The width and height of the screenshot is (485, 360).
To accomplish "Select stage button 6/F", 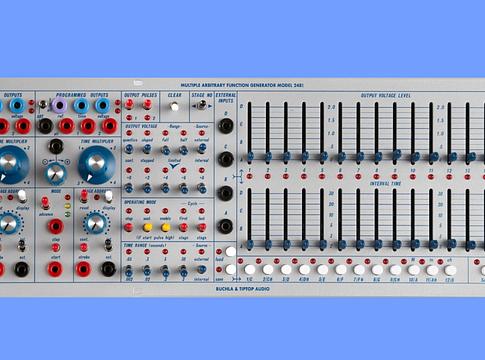I will coord(341,269).
